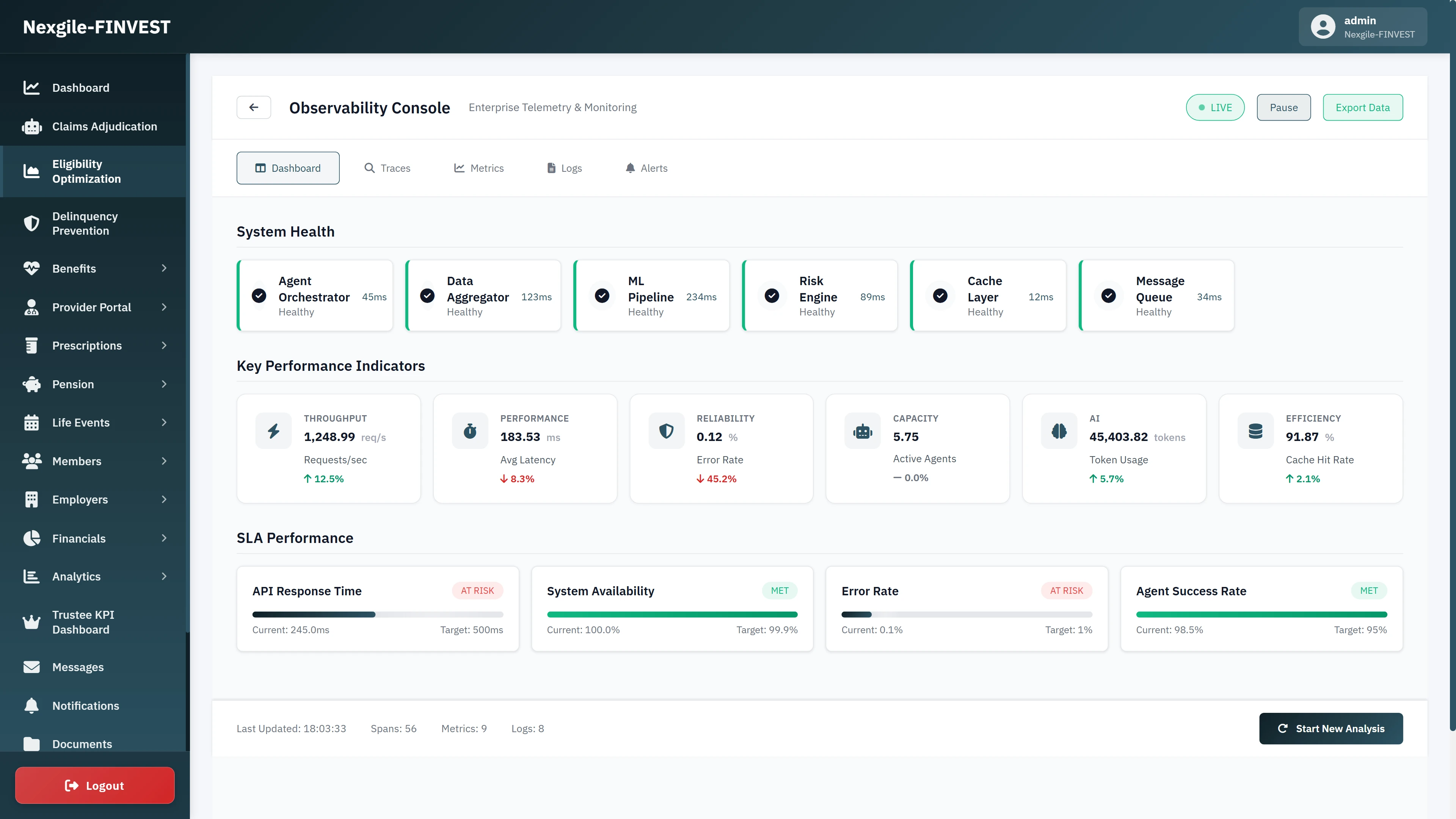Open Claims Adjudication from the sidebar
The image size is (1456, 819).
point(105,127)
